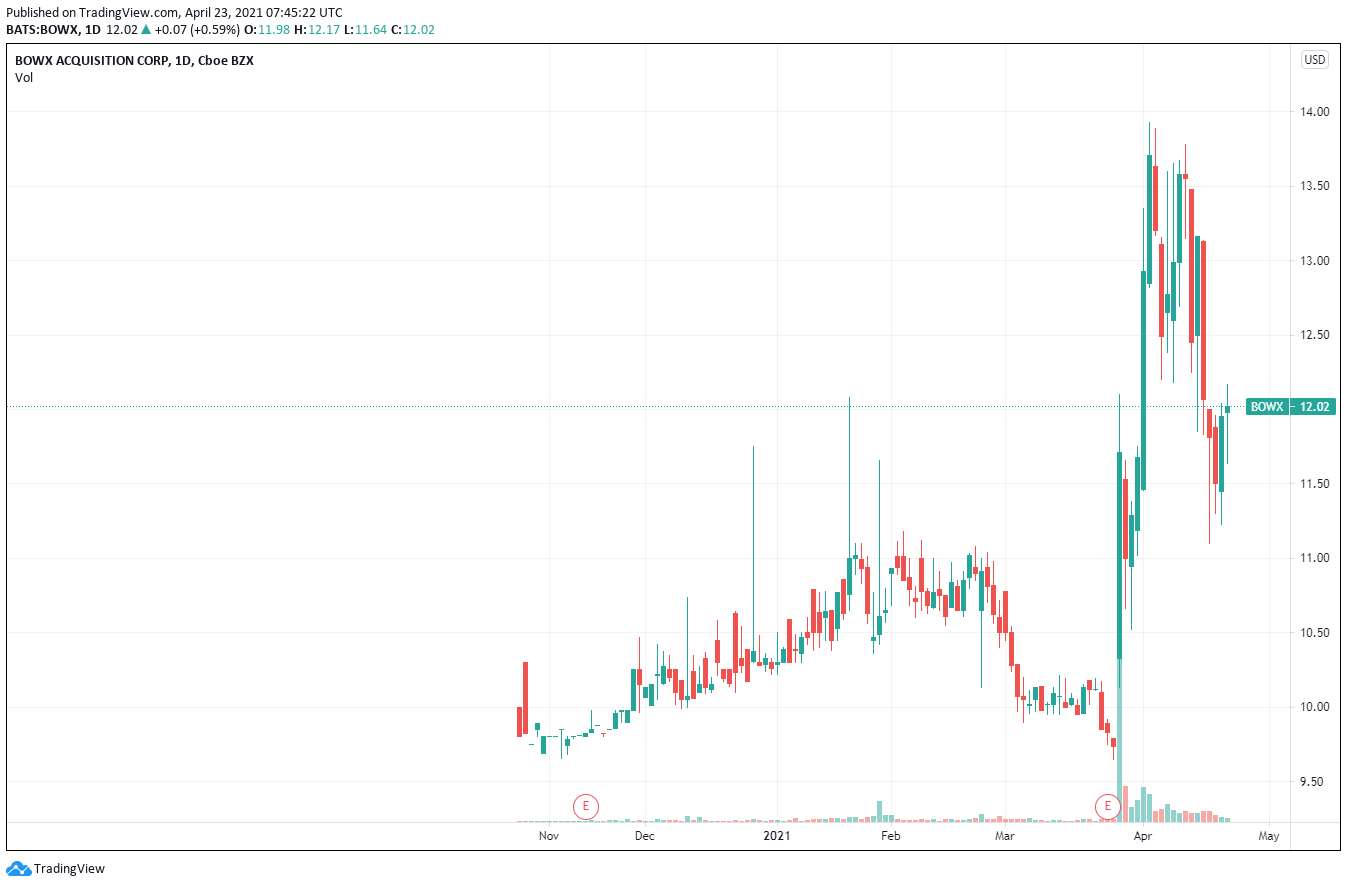The width and height of the screenshot is (1347, 887).
Task: Click the 2021 label on time axis
Action: tap(777, 835)
